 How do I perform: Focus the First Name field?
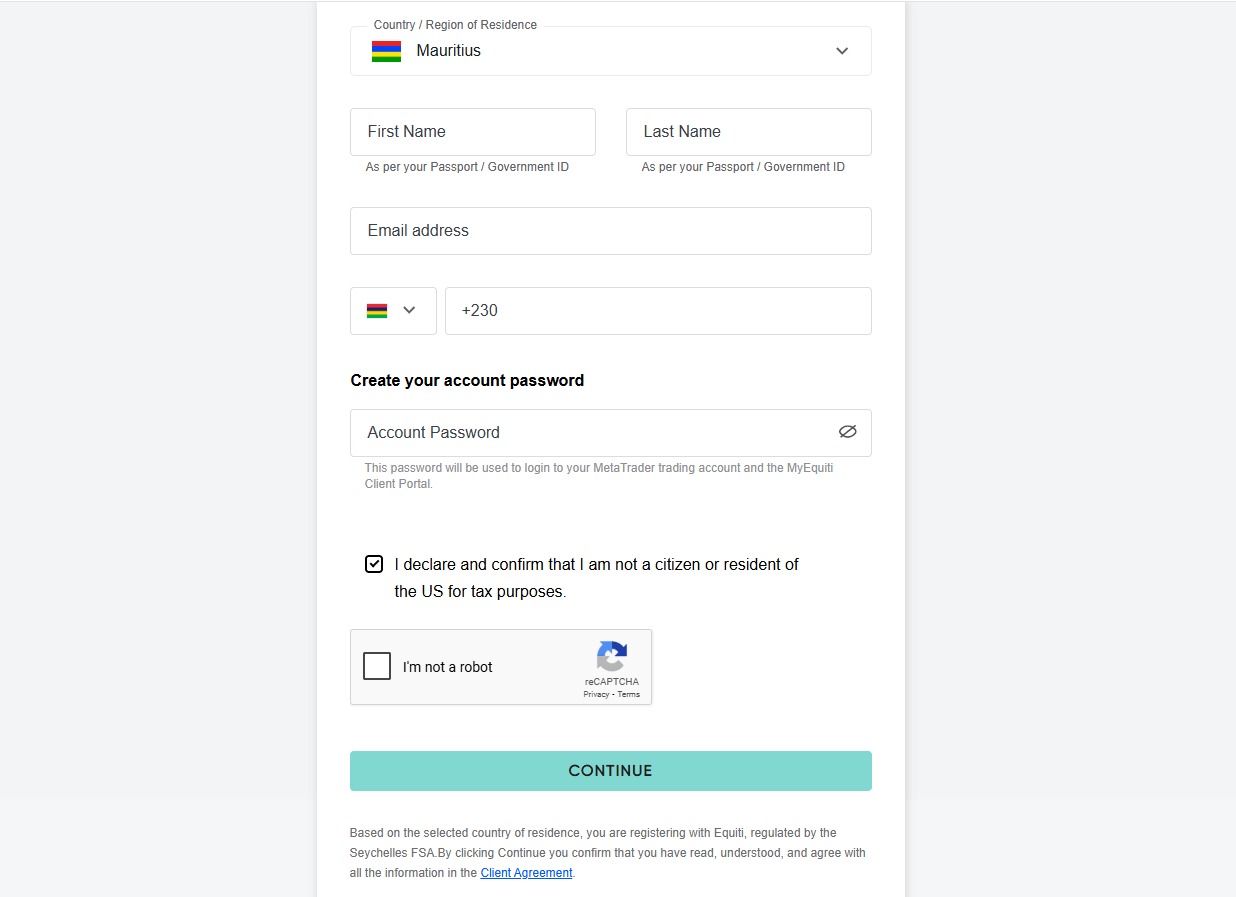[473, 132]
